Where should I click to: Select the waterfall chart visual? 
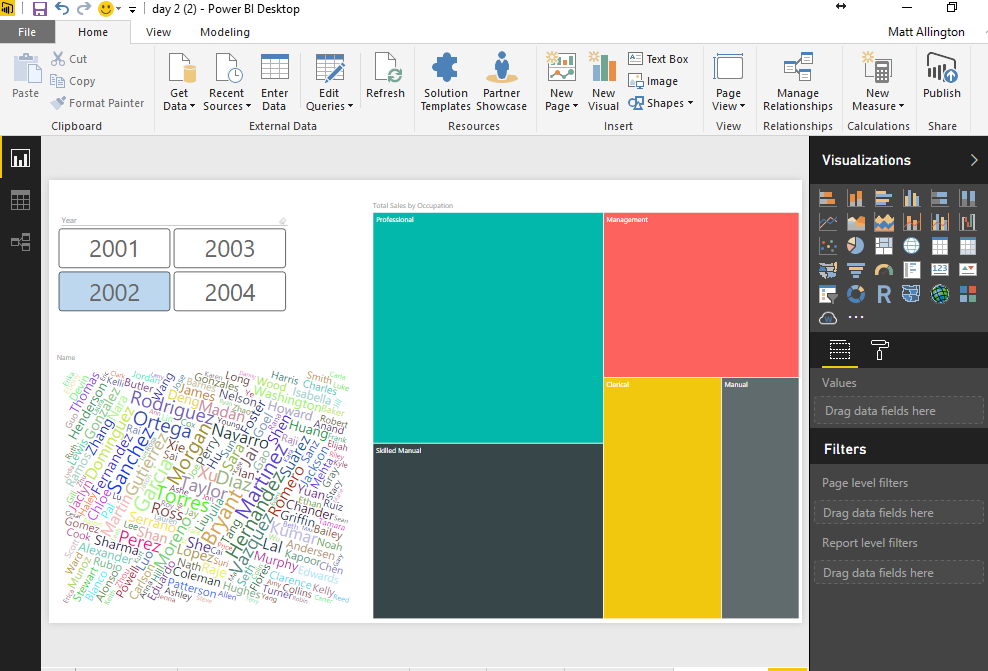point(968,222)
